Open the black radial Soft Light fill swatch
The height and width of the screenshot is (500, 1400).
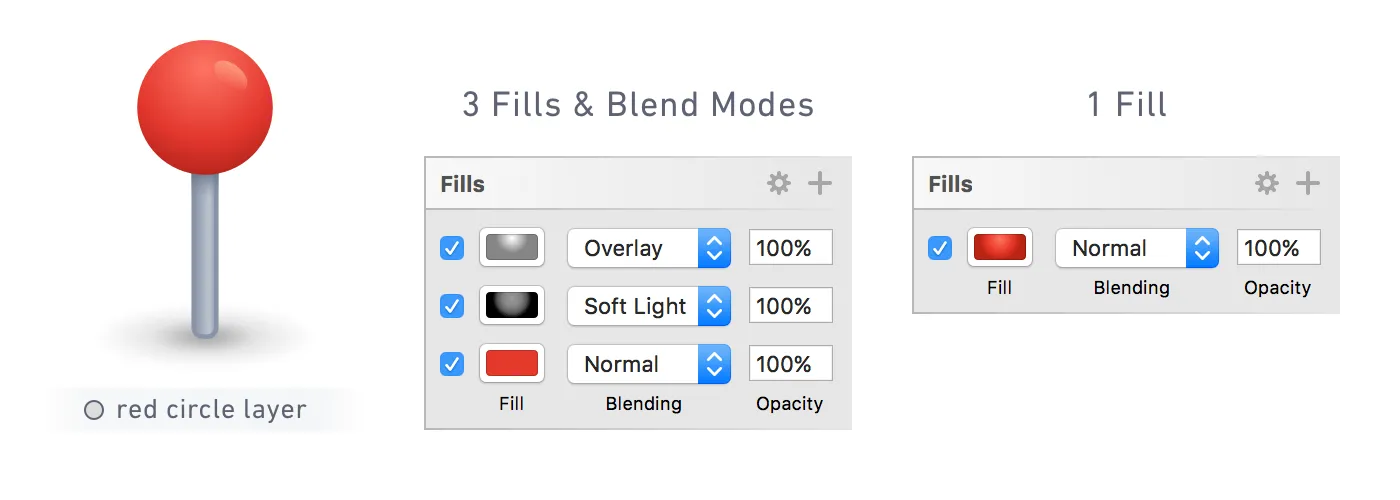(512, 306)
